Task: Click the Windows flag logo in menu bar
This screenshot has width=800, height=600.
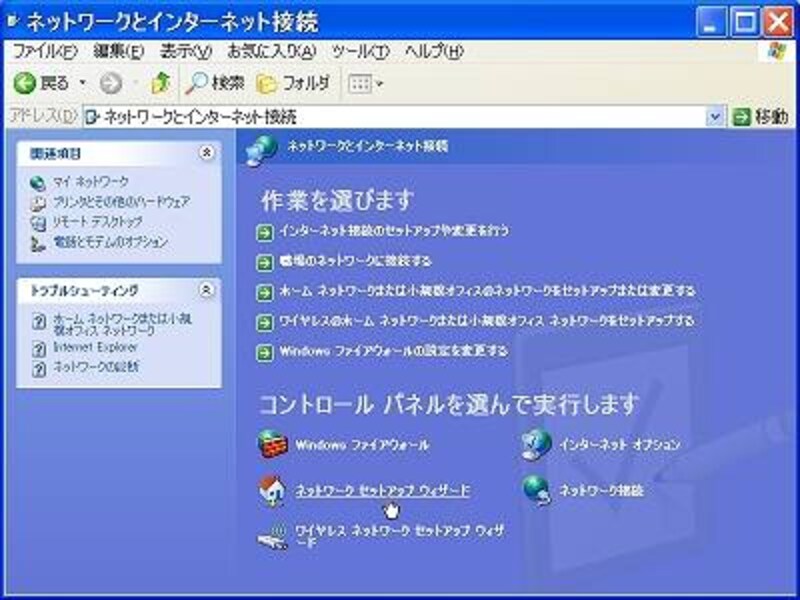Action: 777,52
